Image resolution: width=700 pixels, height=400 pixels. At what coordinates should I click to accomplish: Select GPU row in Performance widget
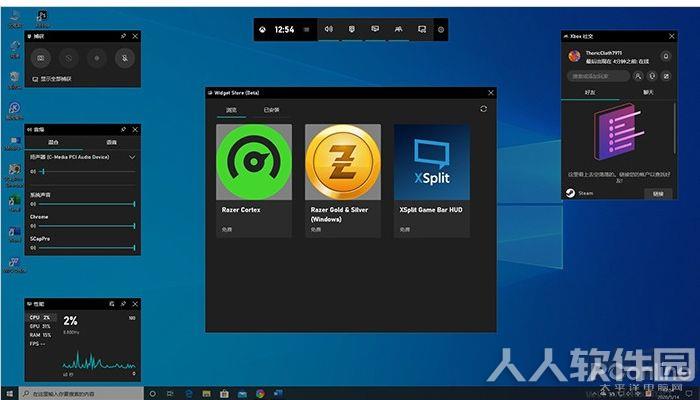[x=42, y=326]
